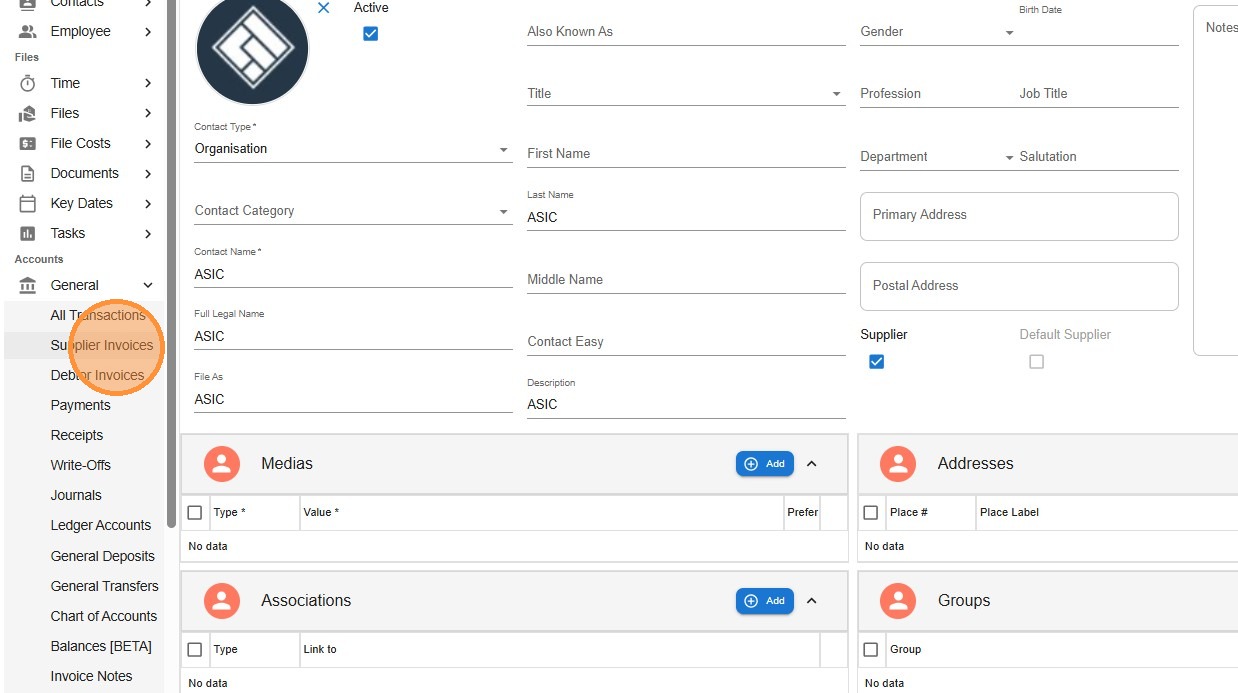Open Write-Offs in sidebar
1238x693 pixels.
81,465
